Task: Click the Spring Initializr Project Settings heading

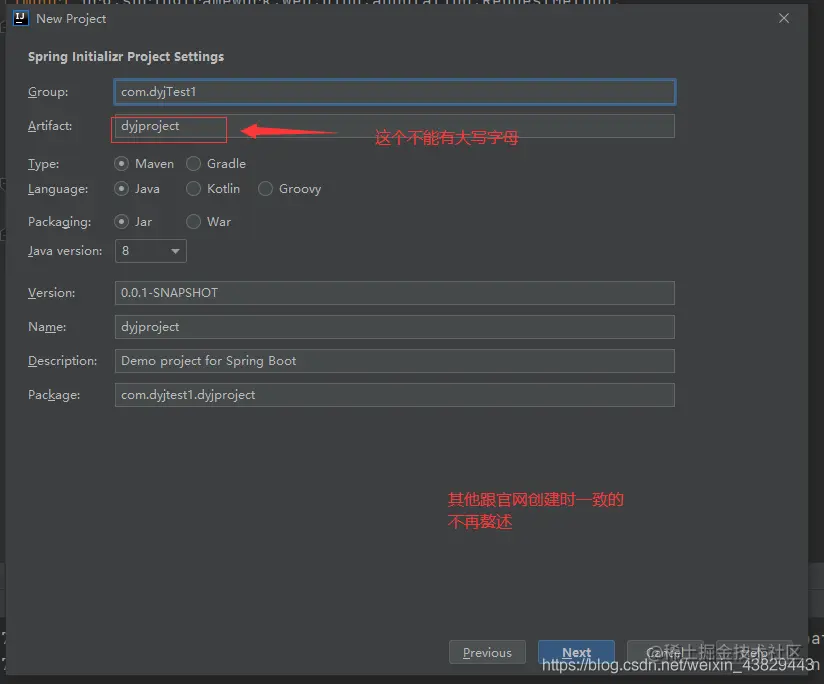Action: point(126,57)
